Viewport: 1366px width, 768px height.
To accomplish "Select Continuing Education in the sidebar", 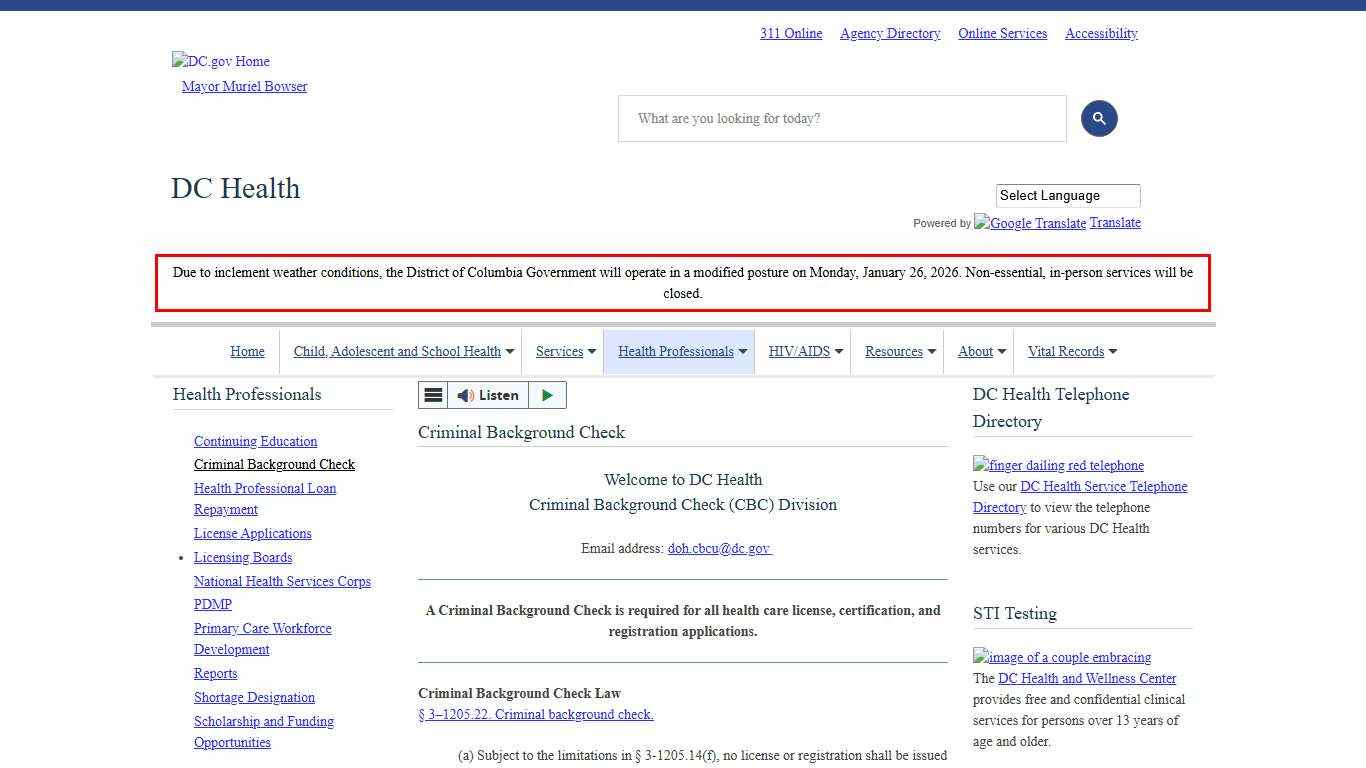I will coord(255,441).
